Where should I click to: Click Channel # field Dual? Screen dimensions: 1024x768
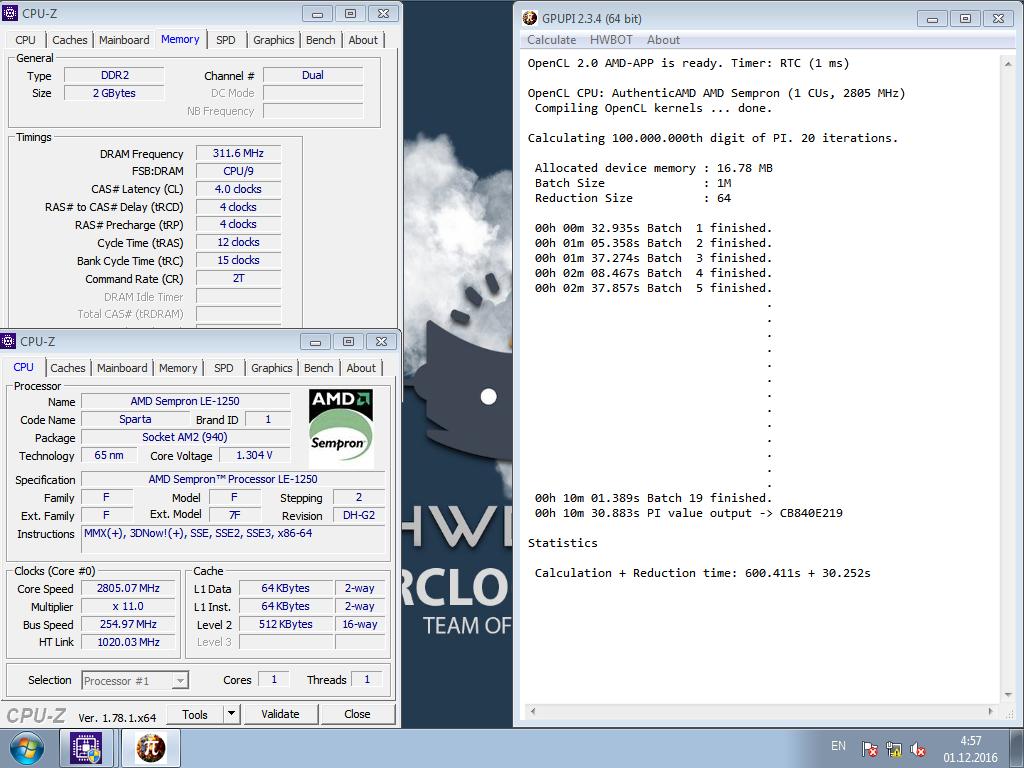click(x=313, y=75)
